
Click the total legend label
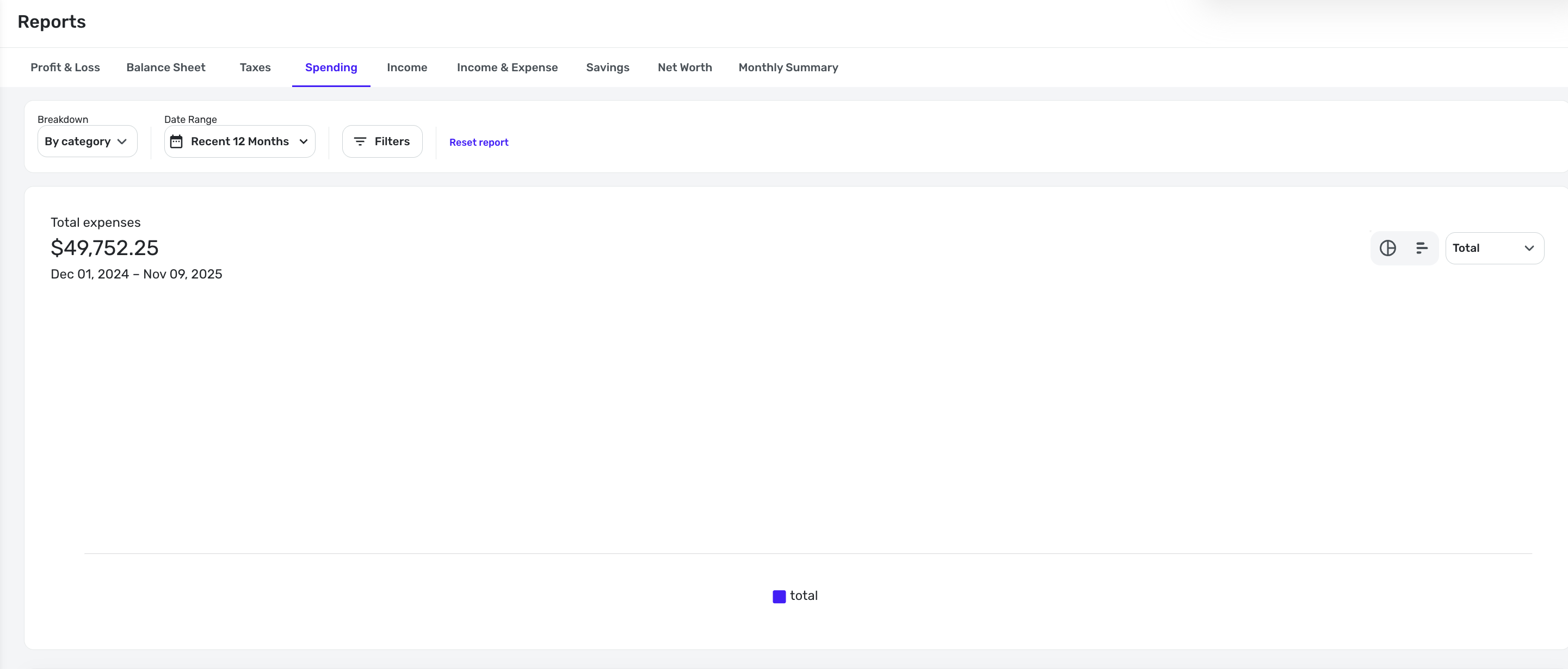pos(804,596)
